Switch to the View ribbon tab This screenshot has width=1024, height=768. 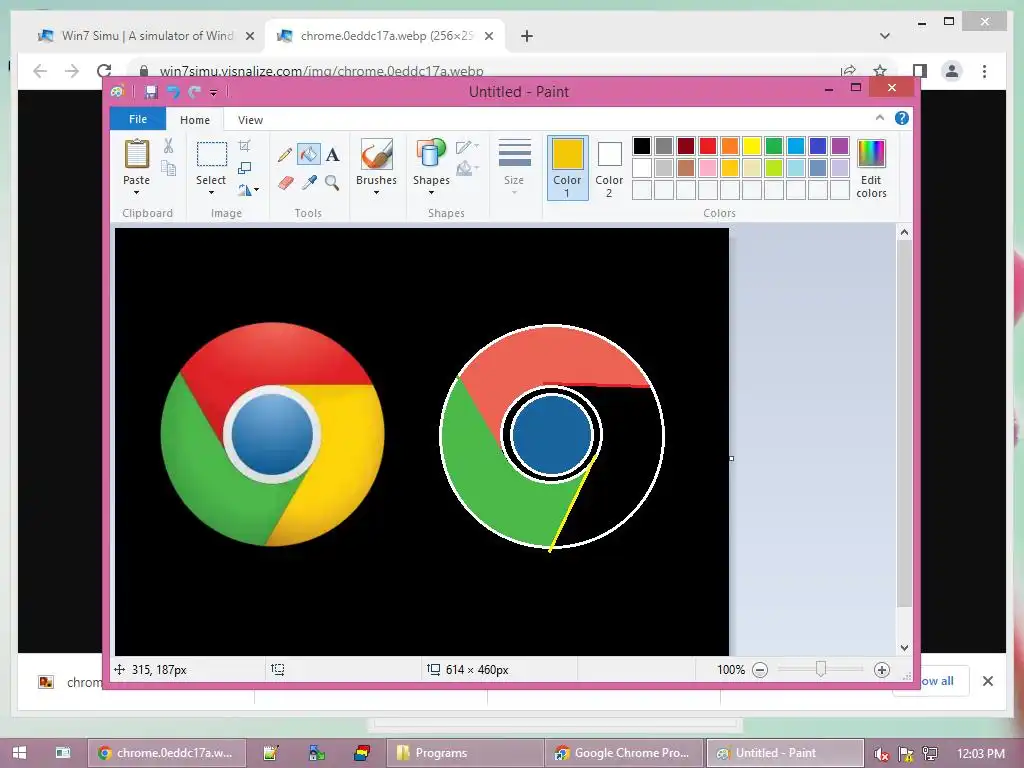(250, 120)
